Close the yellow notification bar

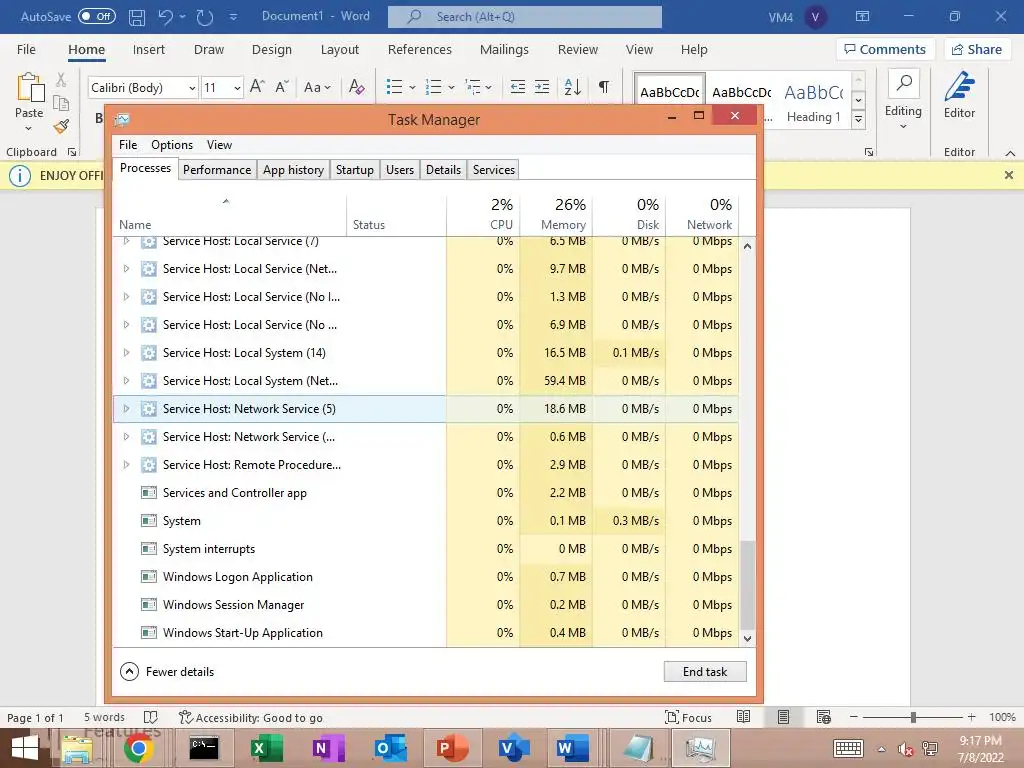[x=1009, y=175]
